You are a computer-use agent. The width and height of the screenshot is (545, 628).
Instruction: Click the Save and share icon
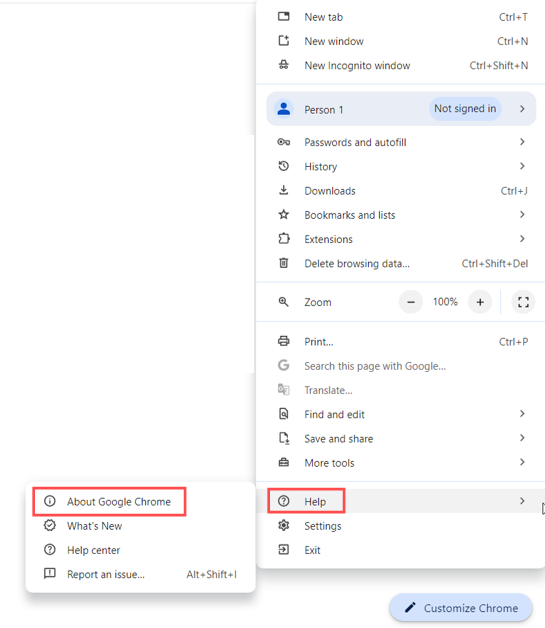click(284, 438)
